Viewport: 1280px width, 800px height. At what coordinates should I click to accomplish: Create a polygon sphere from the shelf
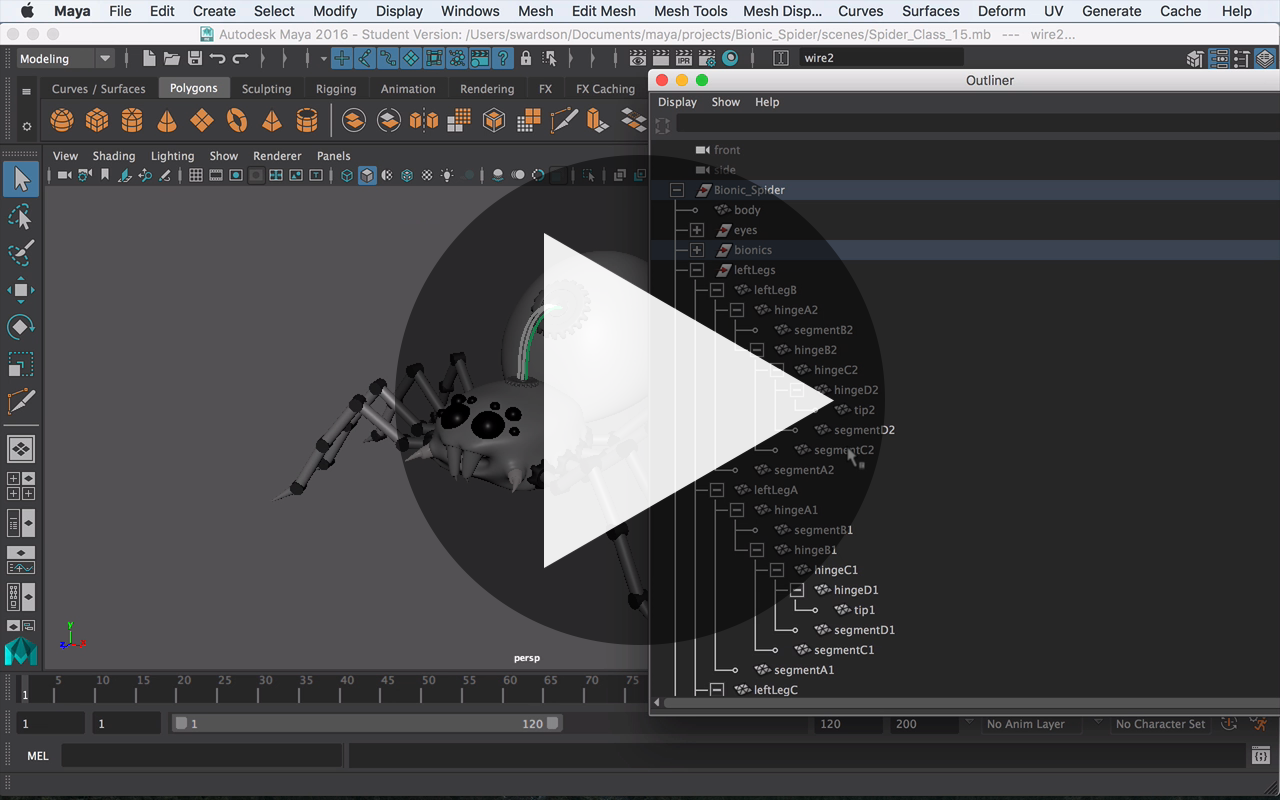click(62, 120)
